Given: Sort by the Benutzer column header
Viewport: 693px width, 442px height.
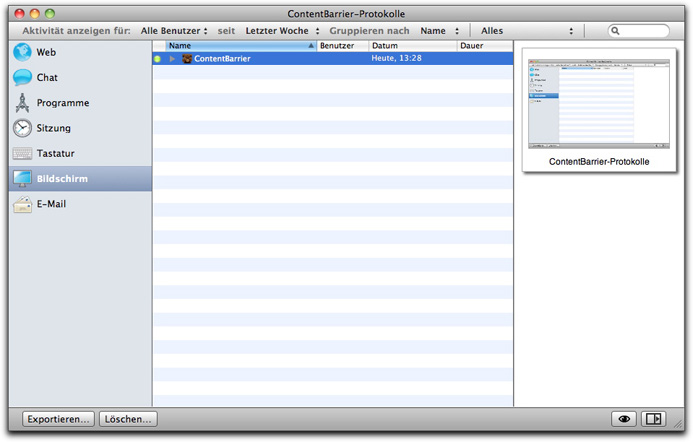Looking at the screenshot, I should pyautogui.click(x=343, y=46).
